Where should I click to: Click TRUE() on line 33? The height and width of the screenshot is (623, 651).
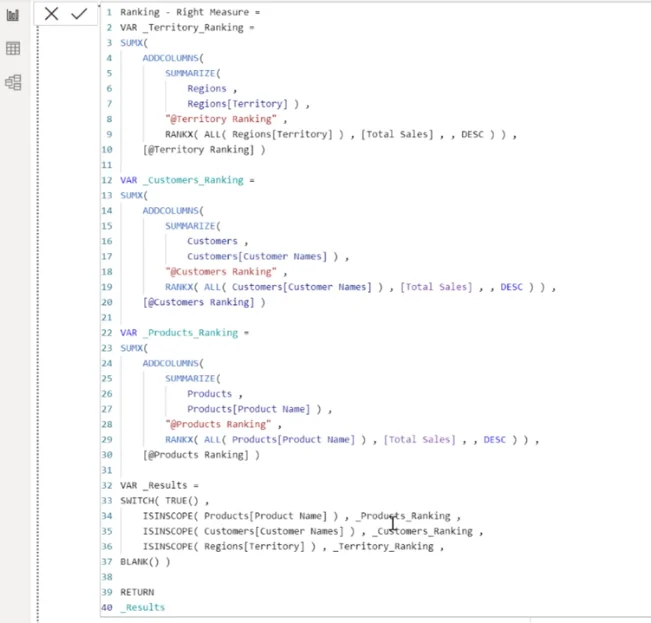click(x=182, y=501)
